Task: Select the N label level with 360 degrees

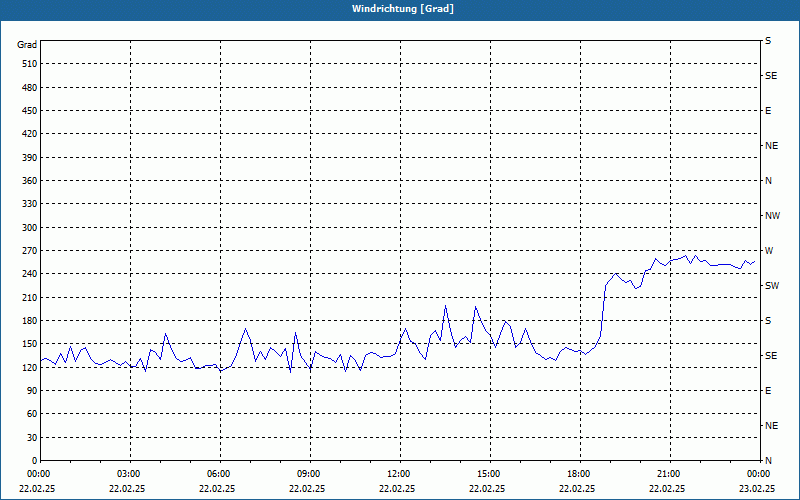Action: click(x=768, y=181)
